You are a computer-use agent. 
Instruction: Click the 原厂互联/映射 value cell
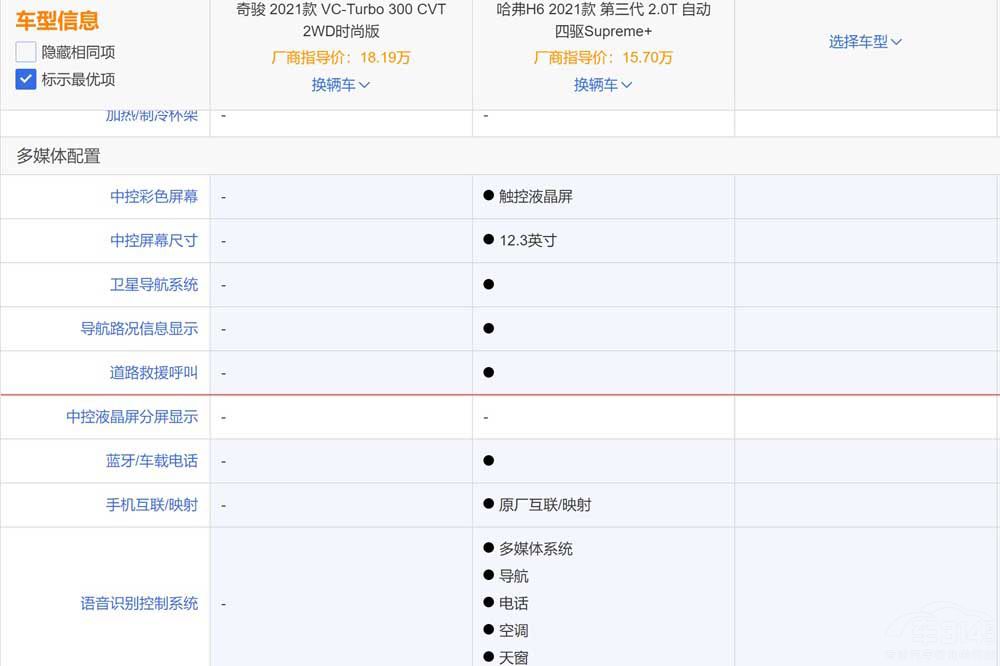tap(545, 505)
